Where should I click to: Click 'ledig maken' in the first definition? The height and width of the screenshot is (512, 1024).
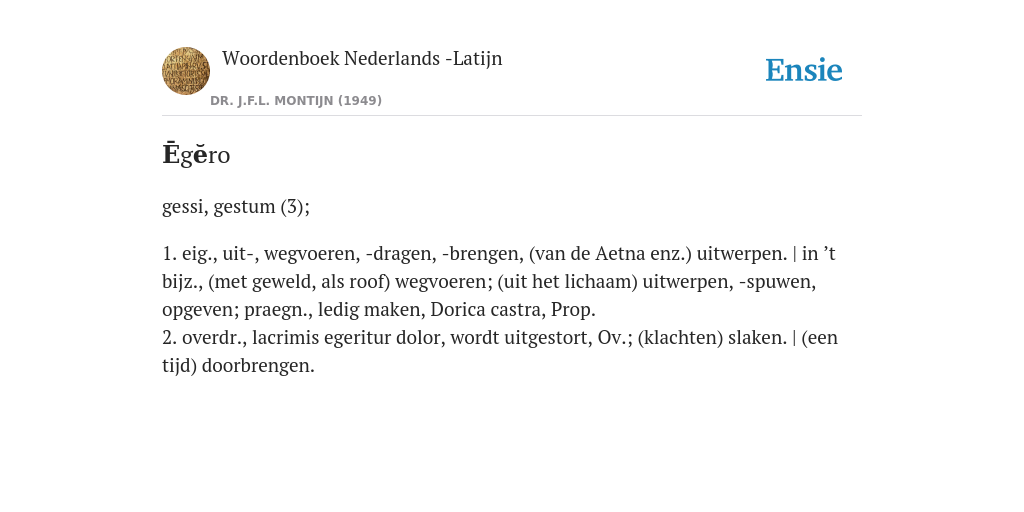(x=369, y=310)
